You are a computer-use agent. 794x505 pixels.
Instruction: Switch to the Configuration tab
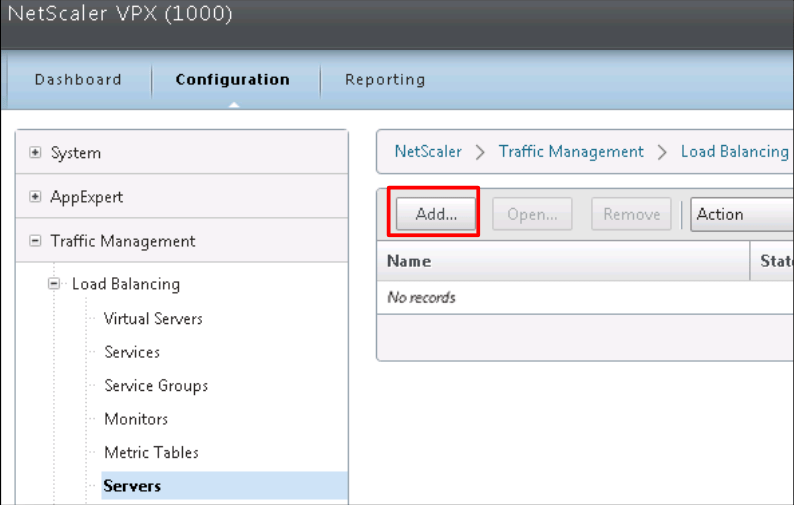click(232, 80)
